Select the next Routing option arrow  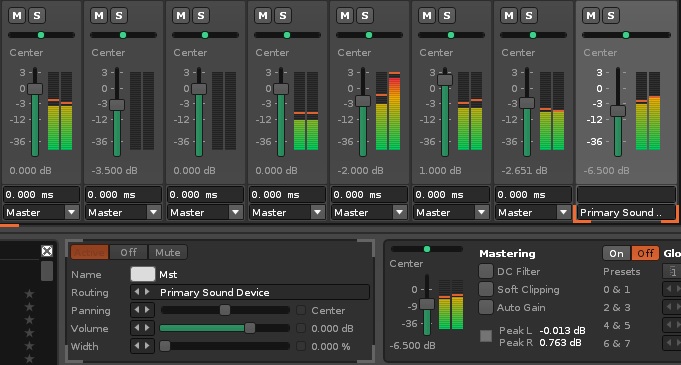[147, 292]
